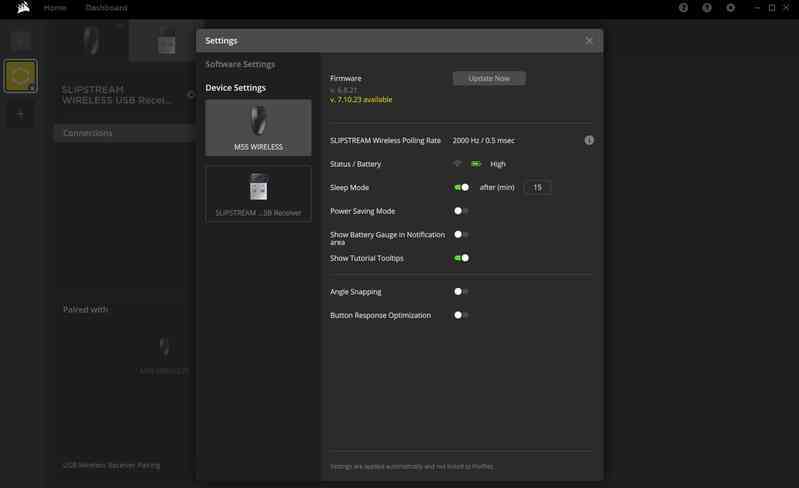The image size is (799, 488).
Task: Click the '2000 Hz / 0.5 msec' polling value
Action: point(484,140)
